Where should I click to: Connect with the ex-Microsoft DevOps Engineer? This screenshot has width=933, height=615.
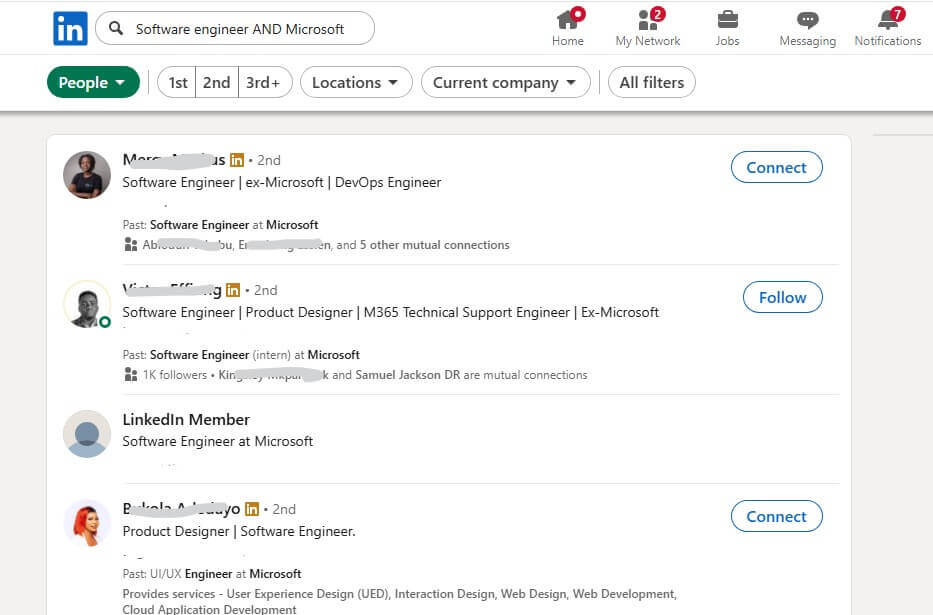(x=777, y=168)
